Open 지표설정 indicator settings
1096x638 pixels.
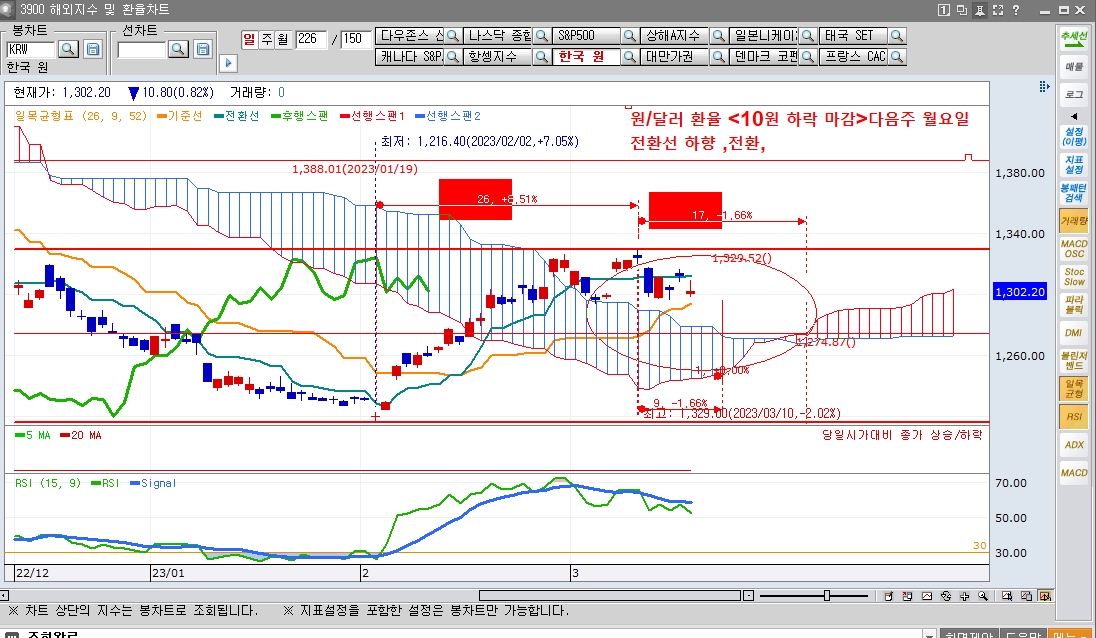[1074, 165]
